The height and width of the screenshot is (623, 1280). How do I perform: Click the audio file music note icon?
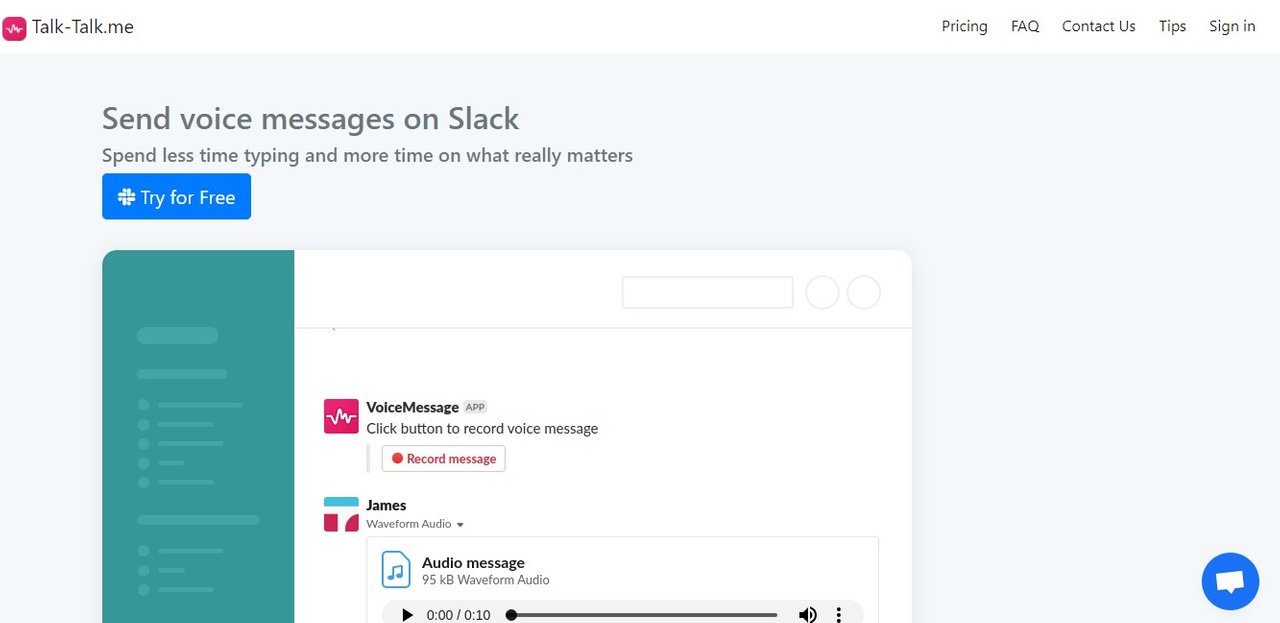coord(396,570)
